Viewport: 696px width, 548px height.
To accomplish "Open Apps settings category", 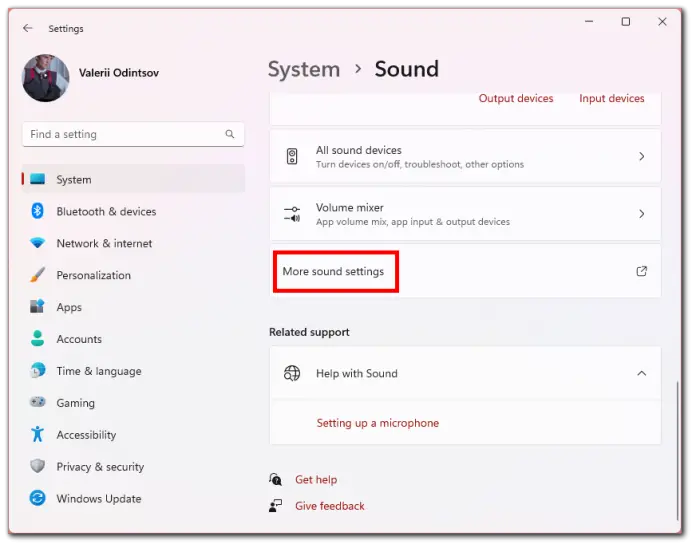I will (133, 307).
